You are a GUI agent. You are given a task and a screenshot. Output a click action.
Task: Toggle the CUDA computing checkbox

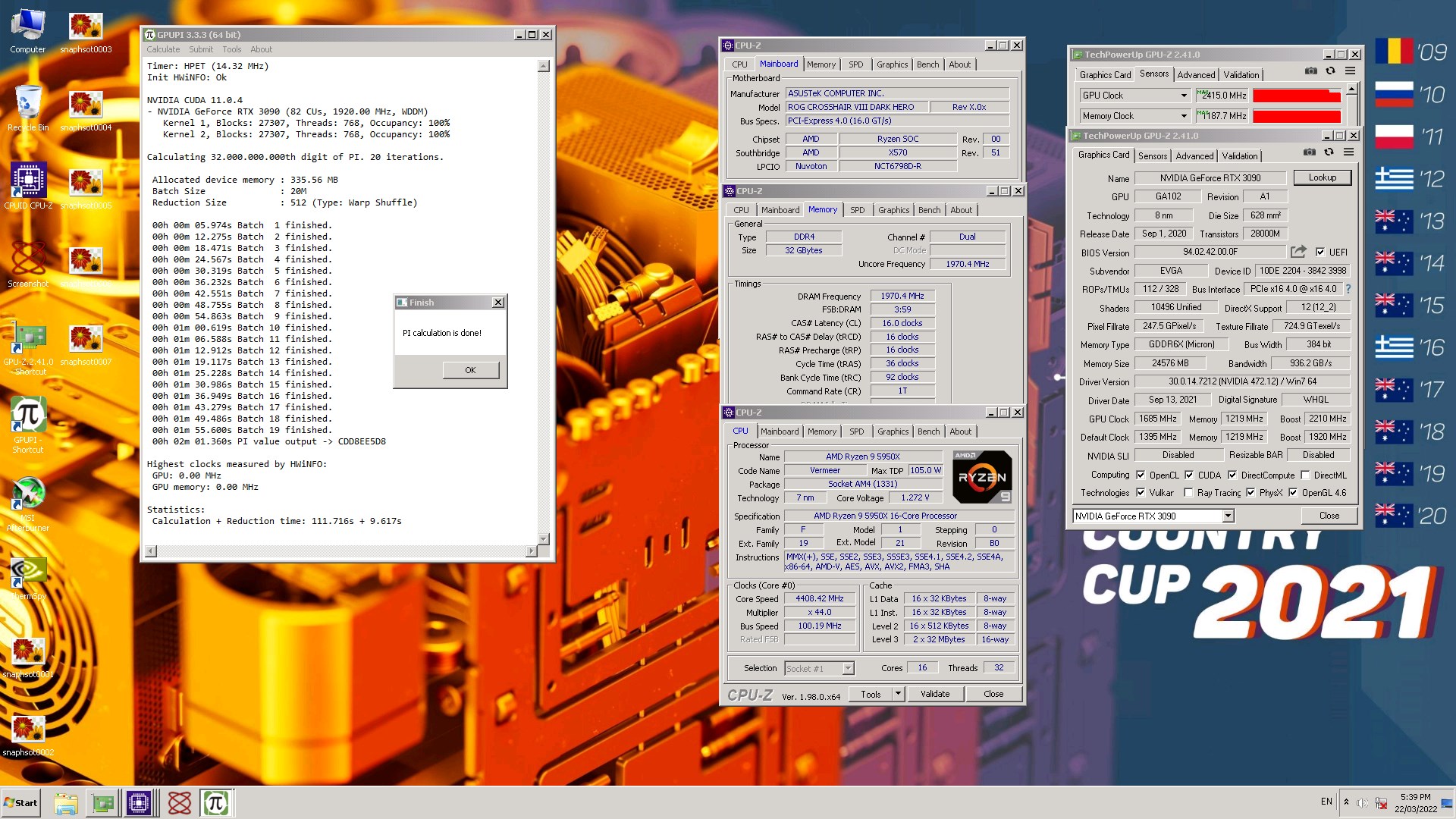1189,475
